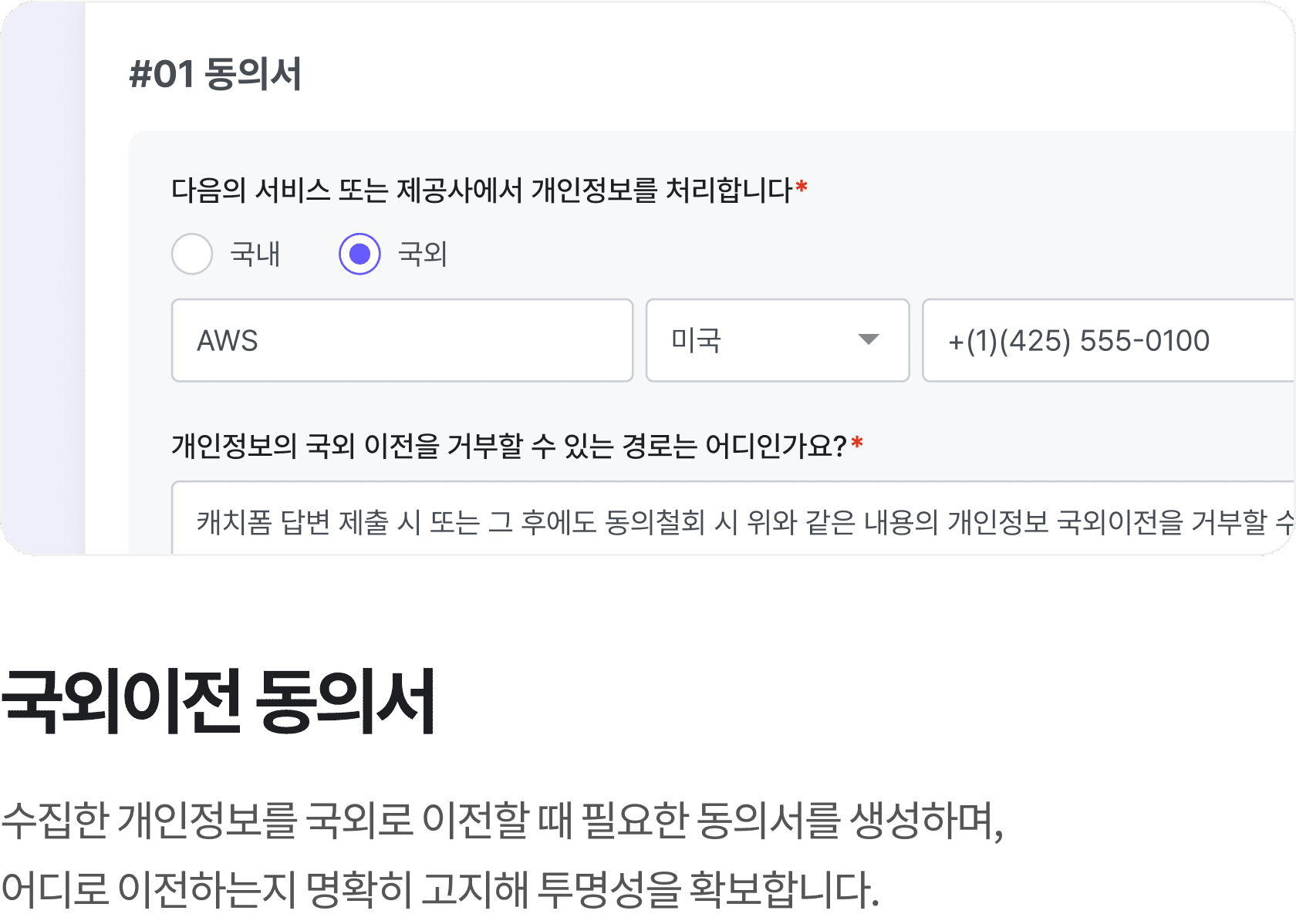The image size is (1296, 924).
Task: Open the 미국 country dropdown
Action: (x=778, y=340)
